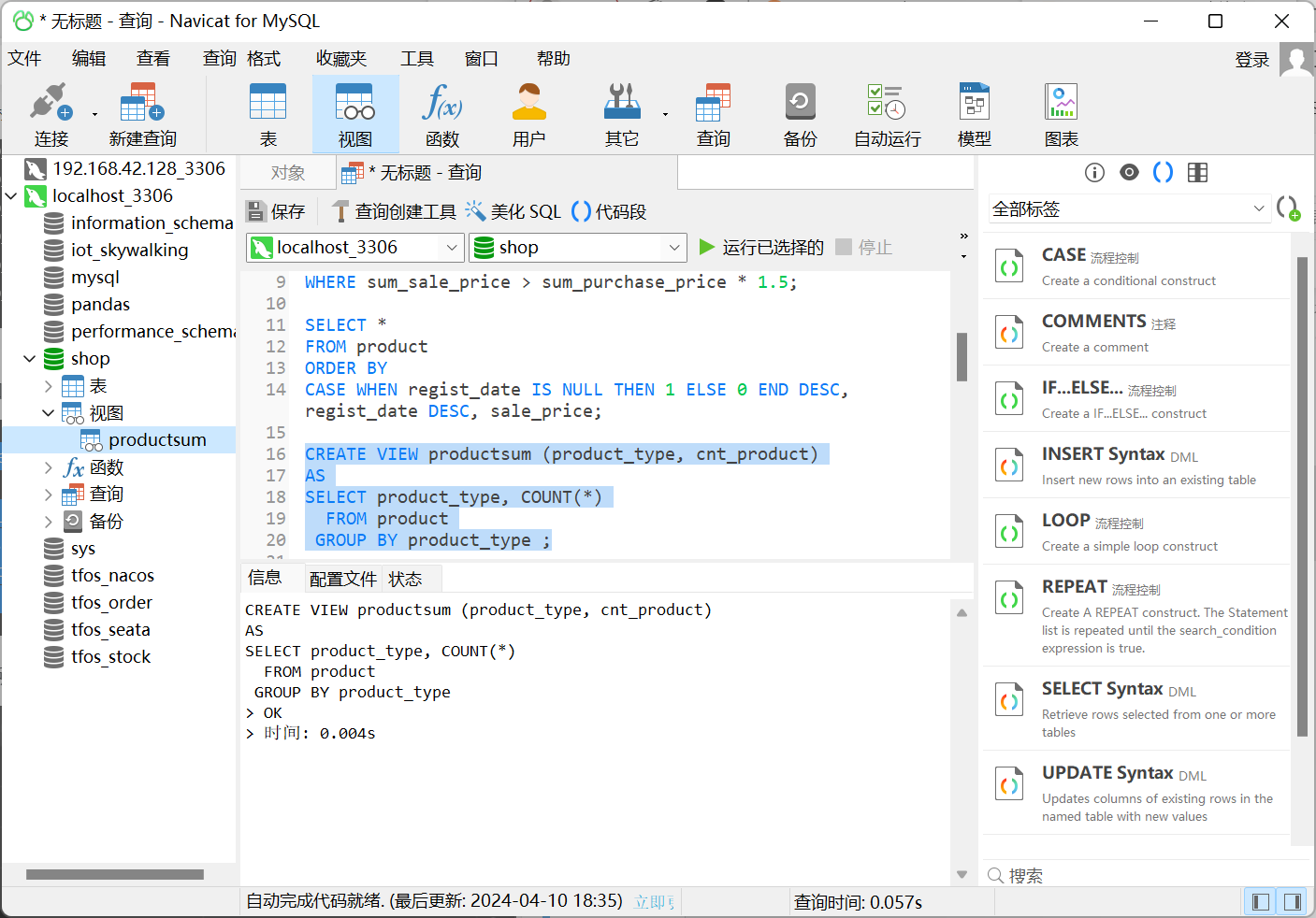Viewport: 1316px width, 918px height.
Task: Collapse the 视图 node under shop
Action: coord(49,413)
